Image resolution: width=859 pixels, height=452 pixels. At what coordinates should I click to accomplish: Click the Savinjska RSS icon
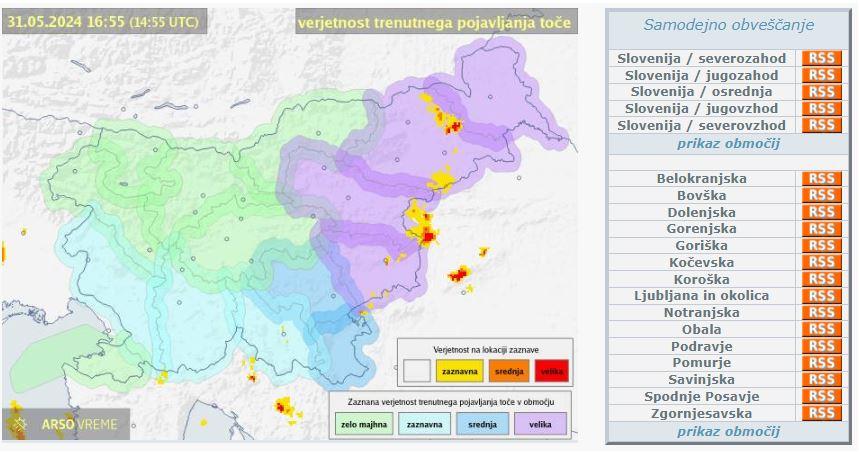tap(821, 379)
